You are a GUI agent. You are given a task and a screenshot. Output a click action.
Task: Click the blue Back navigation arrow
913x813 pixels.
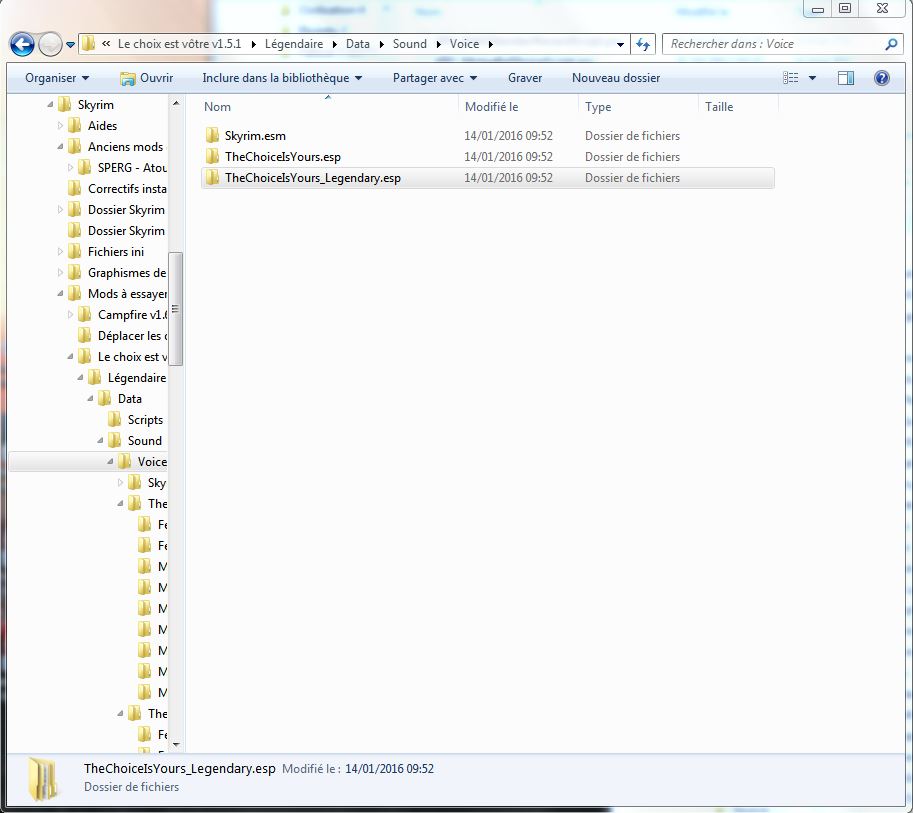coord(22,44)
